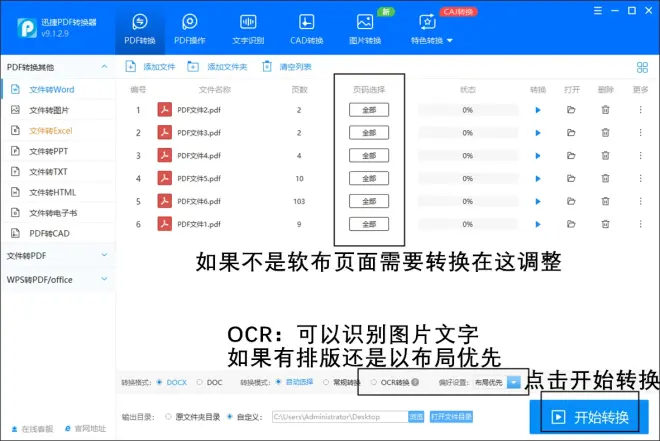Switch to the PDF操作 tab
Screen dimensions: 660x441
point(189,29)
